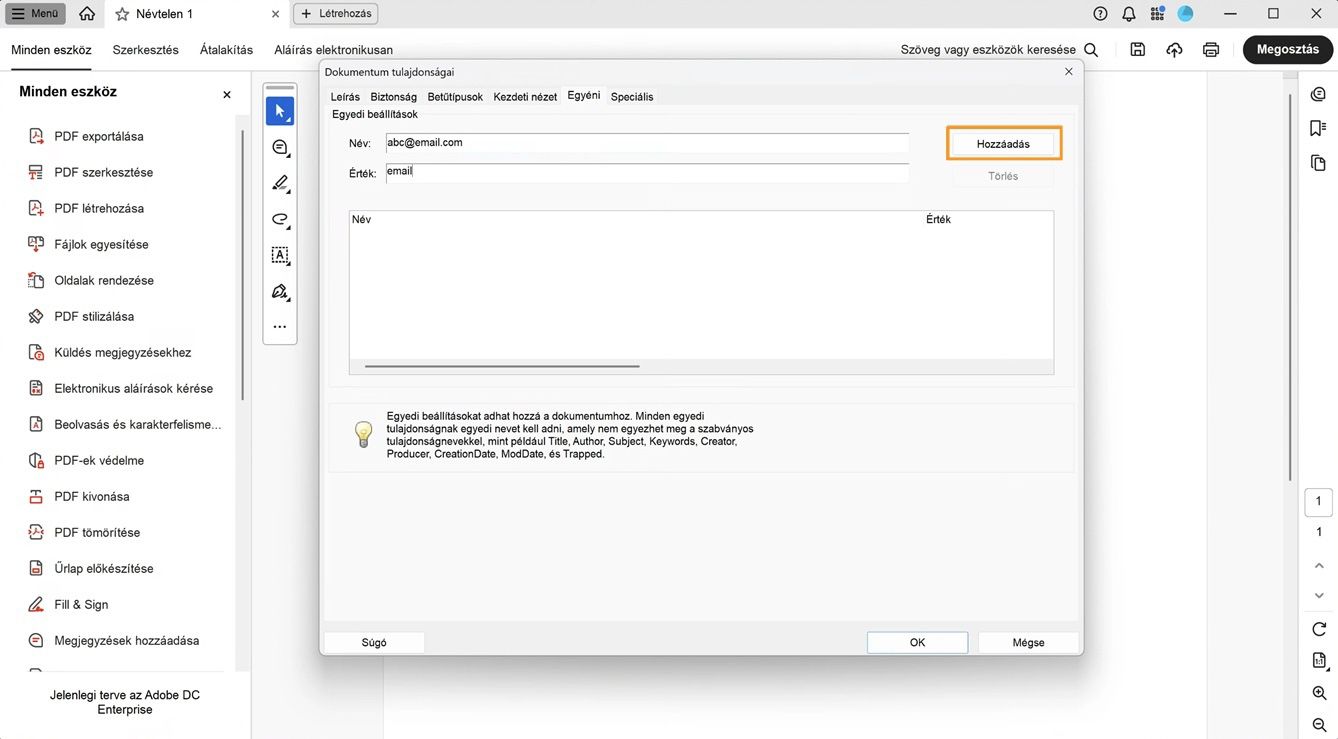The height and width of the screenshot is (739, 1338).
Task: Print using the printer icon
Action: tap(1211, 50)
